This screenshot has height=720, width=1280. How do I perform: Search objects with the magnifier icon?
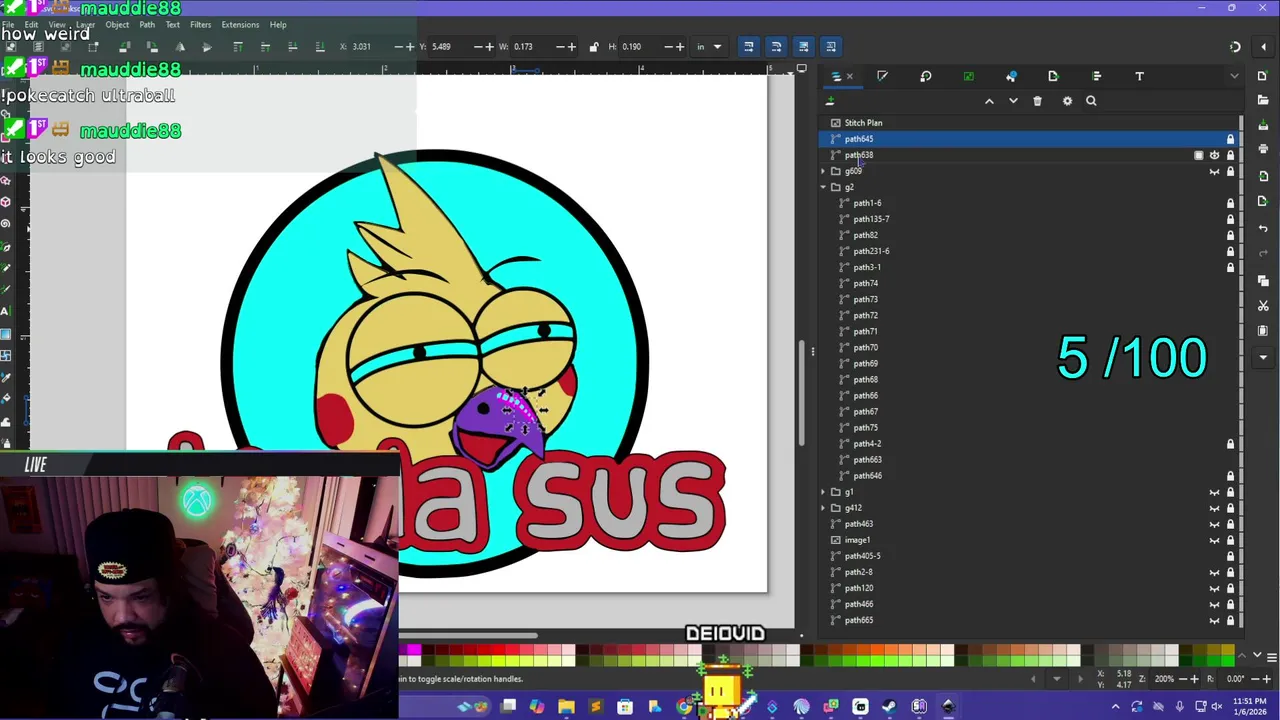coord(1091,101)
